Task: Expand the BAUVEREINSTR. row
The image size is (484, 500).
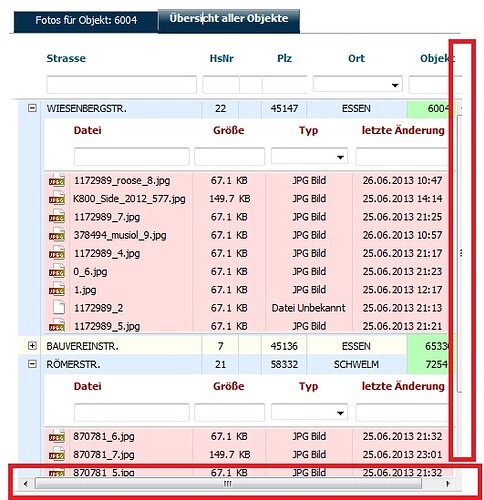Action: 32,346
